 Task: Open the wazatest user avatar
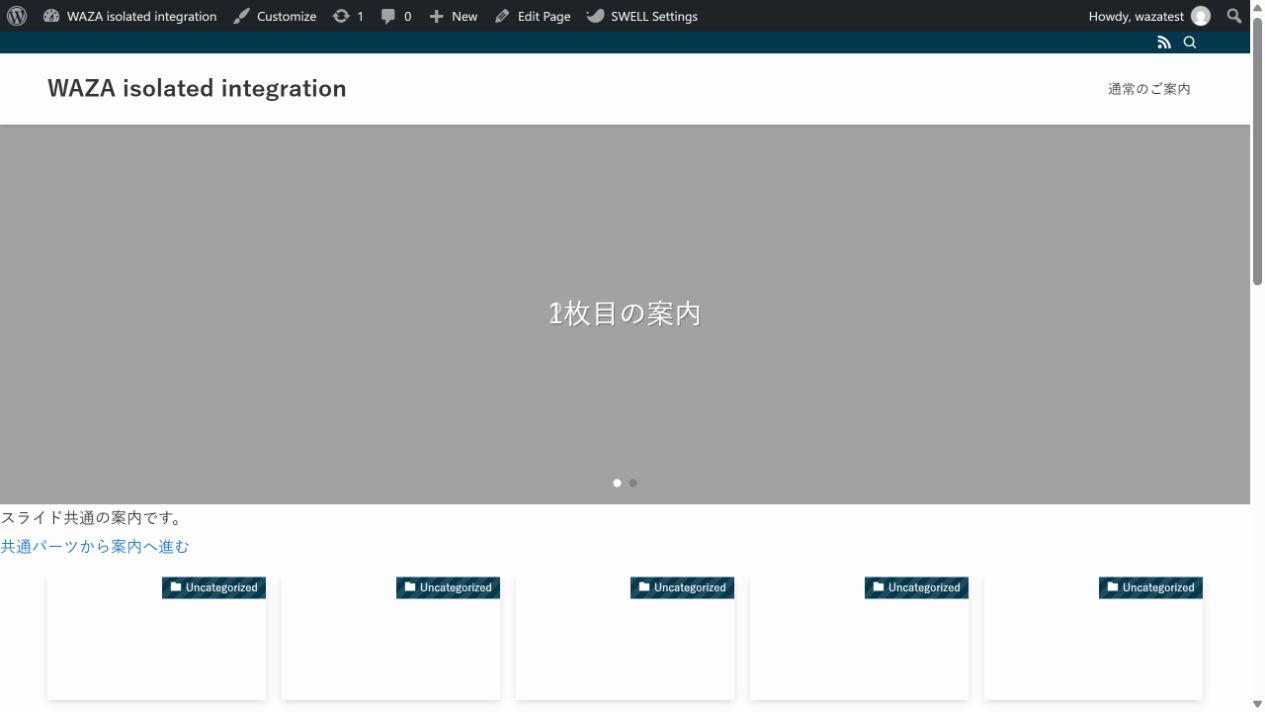[1200, 16]
